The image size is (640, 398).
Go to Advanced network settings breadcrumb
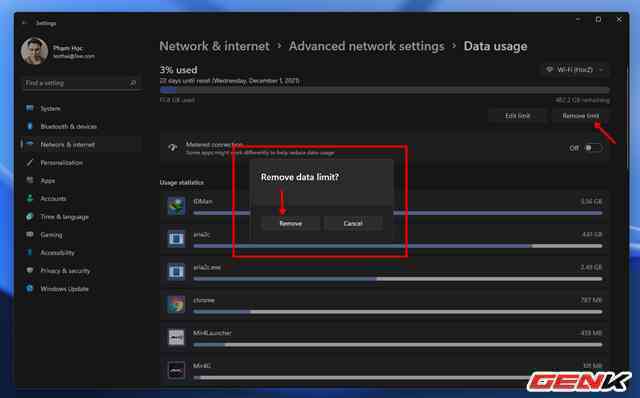click(x=367, y=46)
